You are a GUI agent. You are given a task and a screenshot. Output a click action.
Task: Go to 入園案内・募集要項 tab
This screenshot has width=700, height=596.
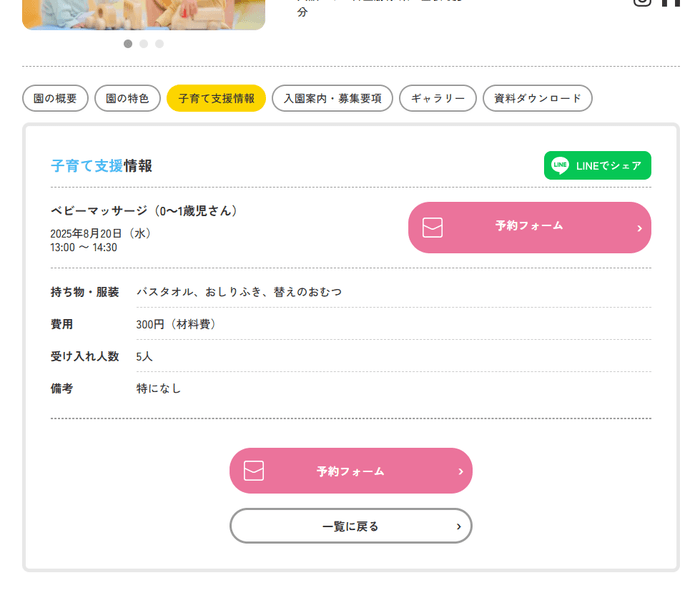coord(332,98)
